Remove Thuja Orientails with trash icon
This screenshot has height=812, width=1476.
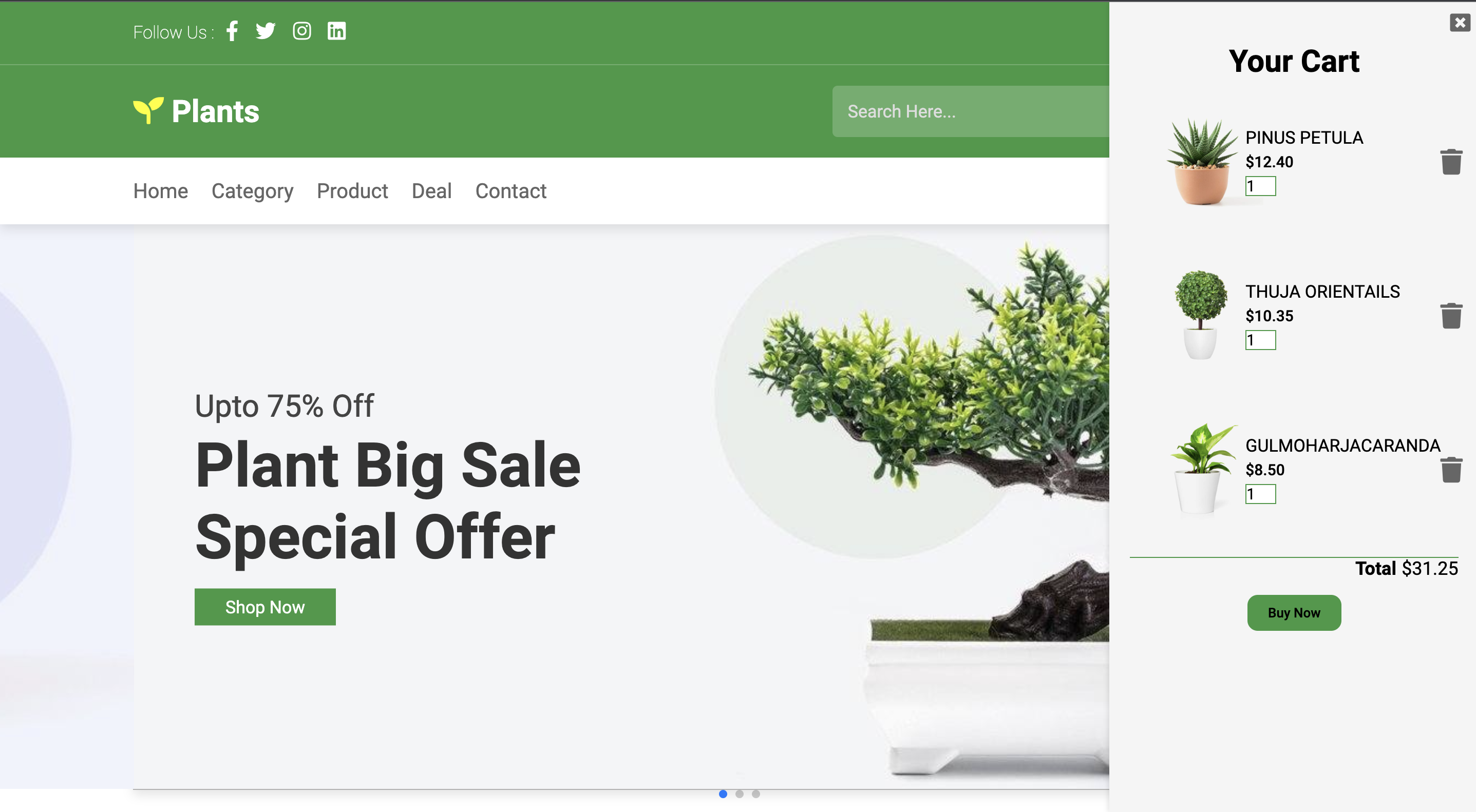coord(1451,316)
